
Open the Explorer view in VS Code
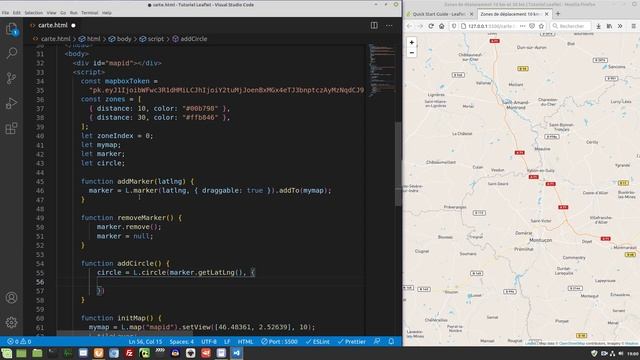[11, 29]
